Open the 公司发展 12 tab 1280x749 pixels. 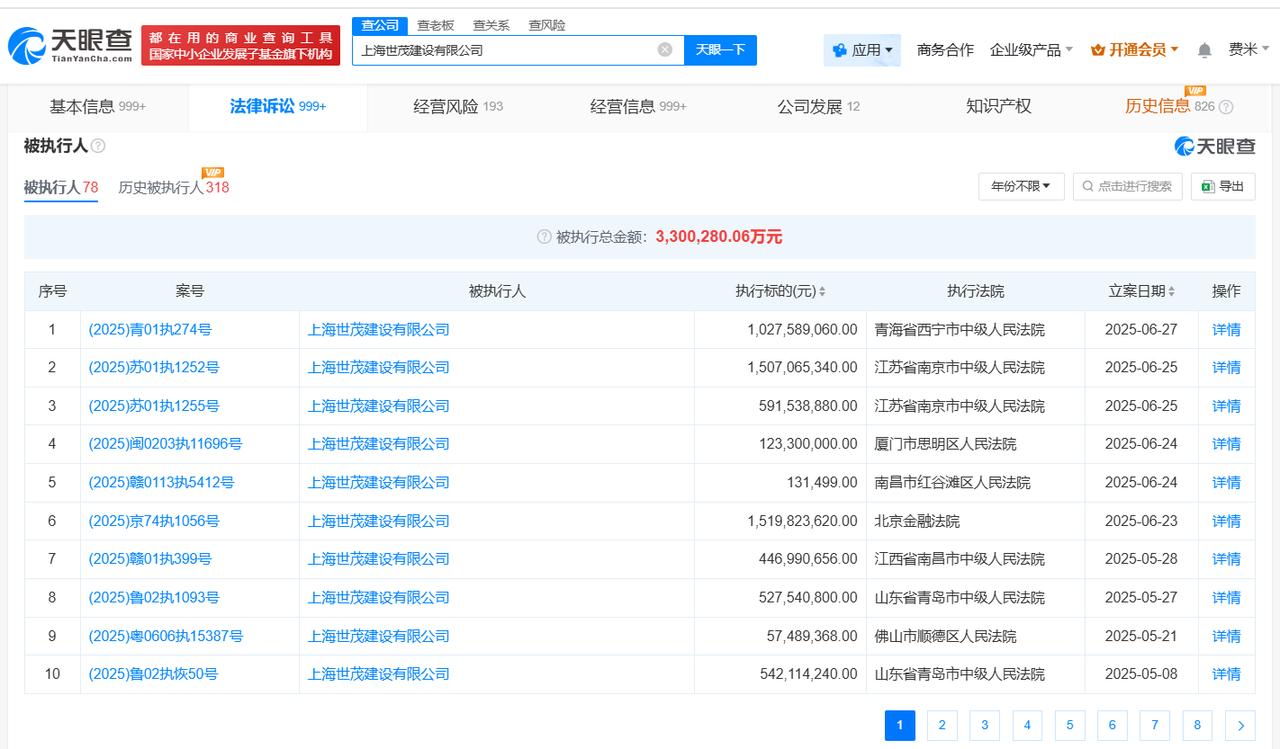tap(818, 107)
